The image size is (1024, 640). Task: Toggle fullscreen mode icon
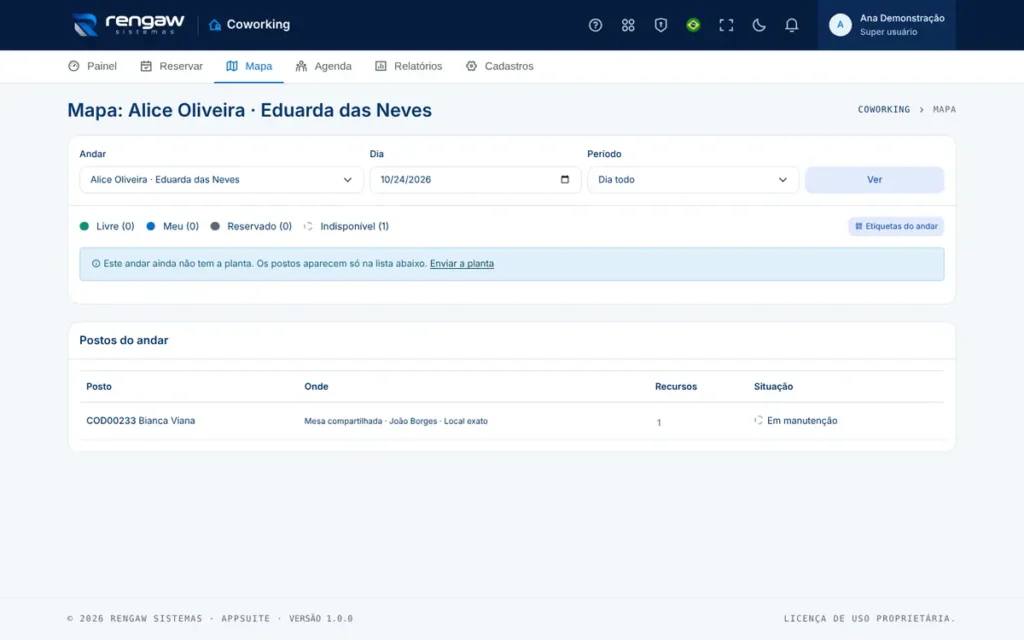point(726,25)
